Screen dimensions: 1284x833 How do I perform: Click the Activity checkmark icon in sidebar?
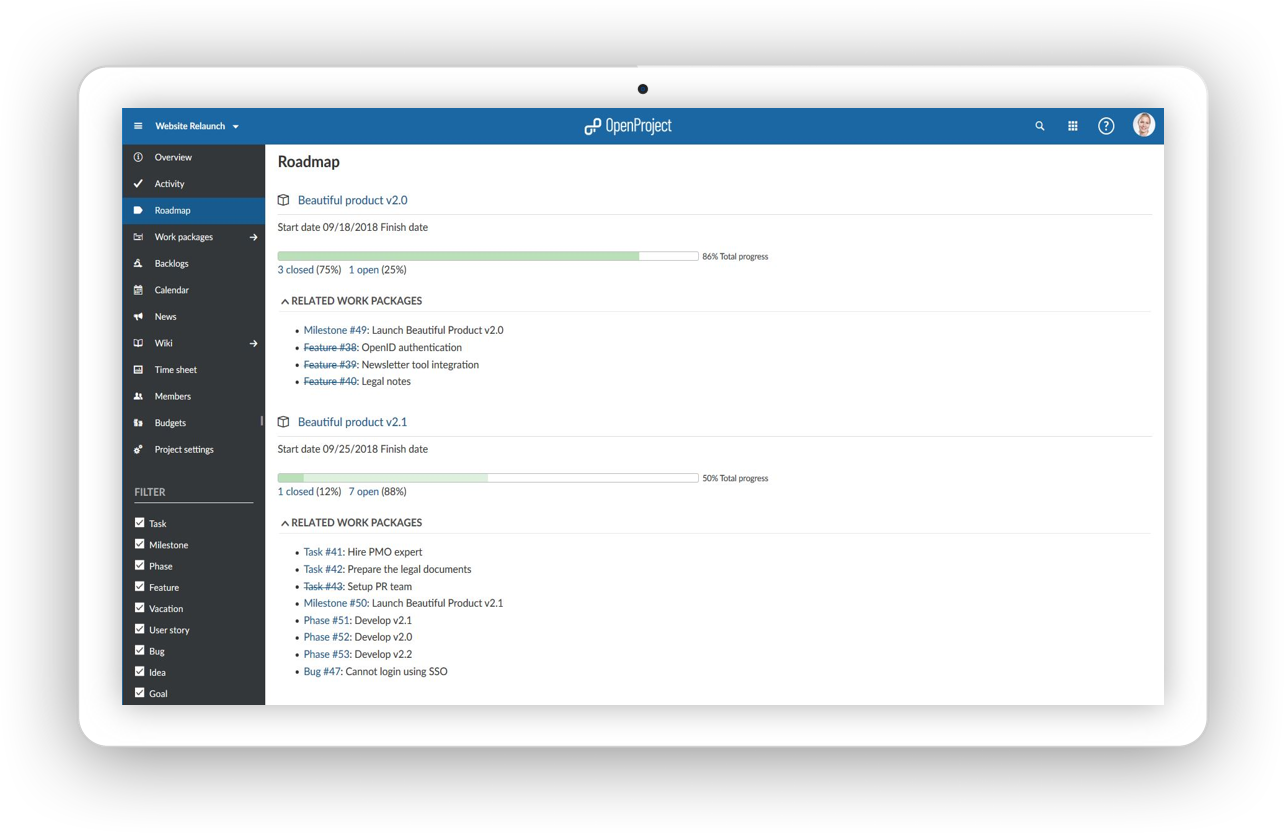[x=138, y=184]
